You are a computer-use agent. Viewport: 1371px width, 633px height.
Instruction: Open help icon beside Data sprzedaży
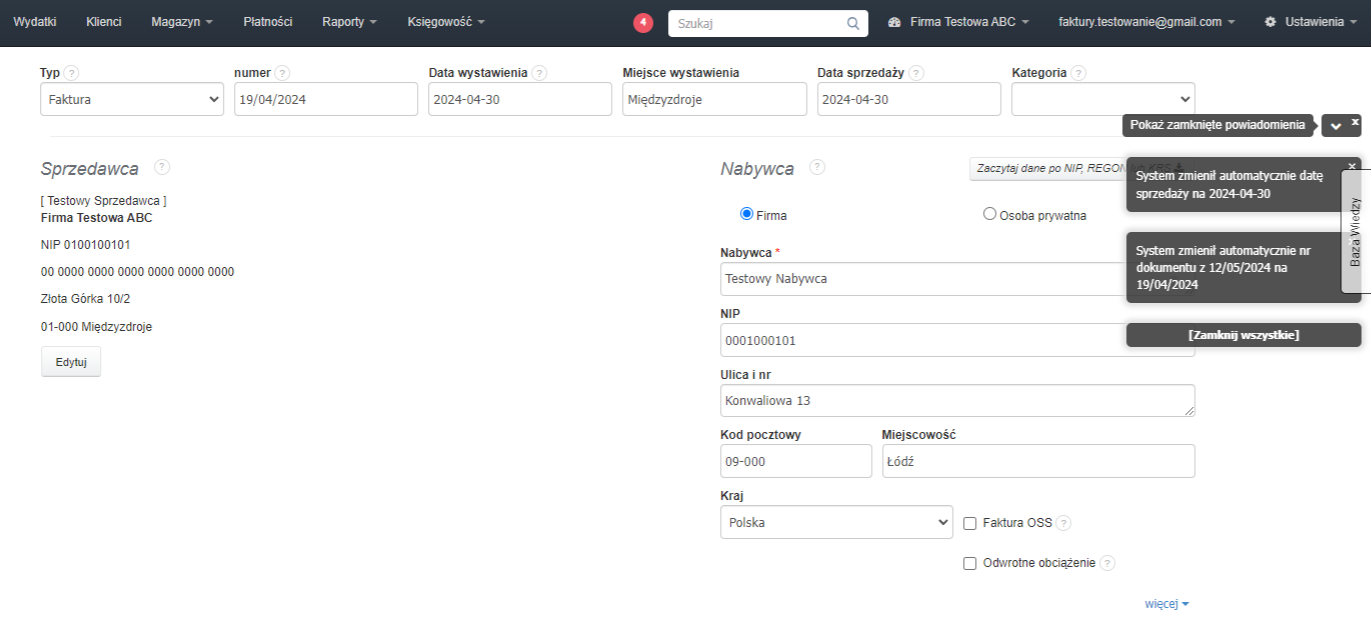tap(916, 73)
